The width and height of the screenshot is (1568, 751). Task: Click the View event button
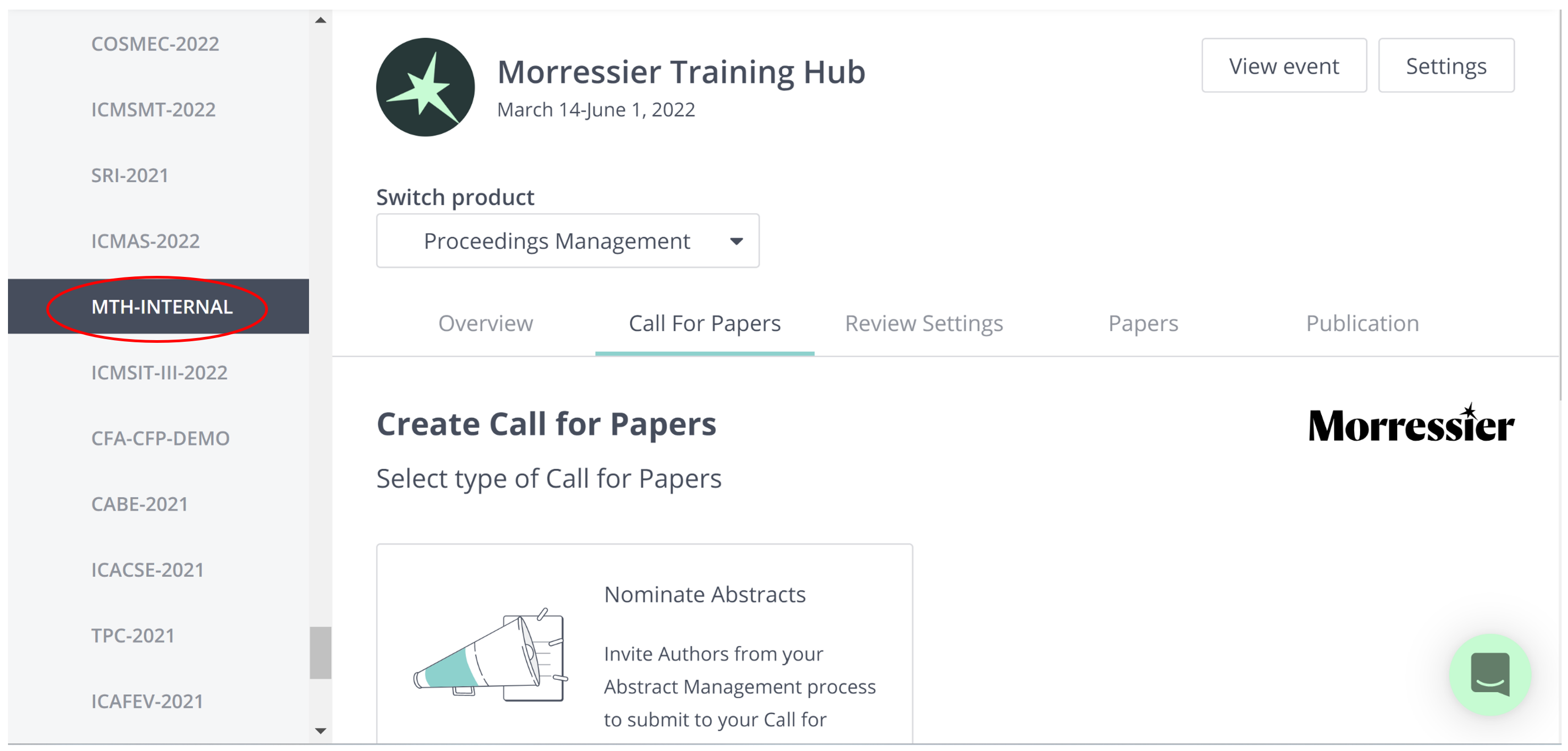[x=1284, y=66]
